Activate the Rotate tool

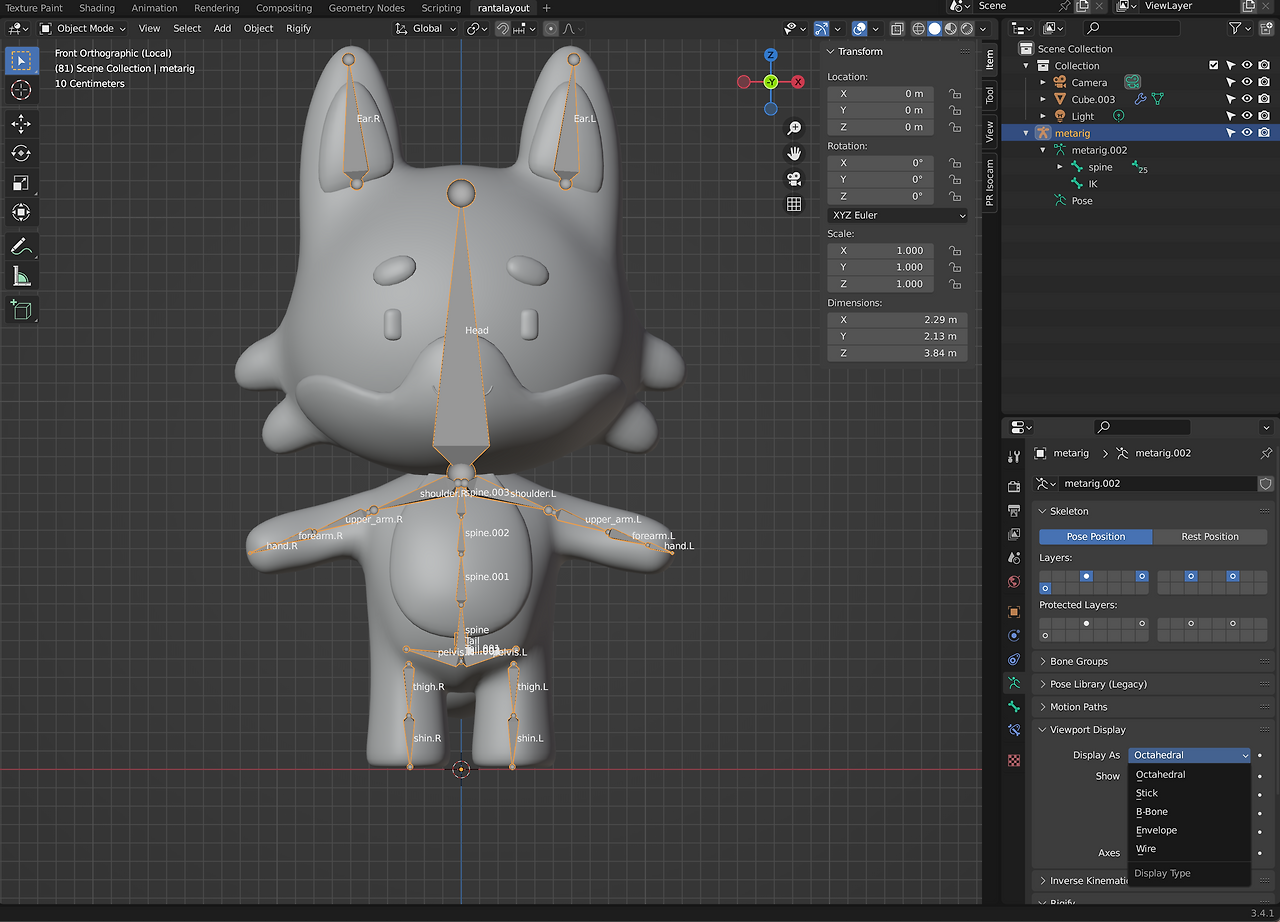click(21, 153)
